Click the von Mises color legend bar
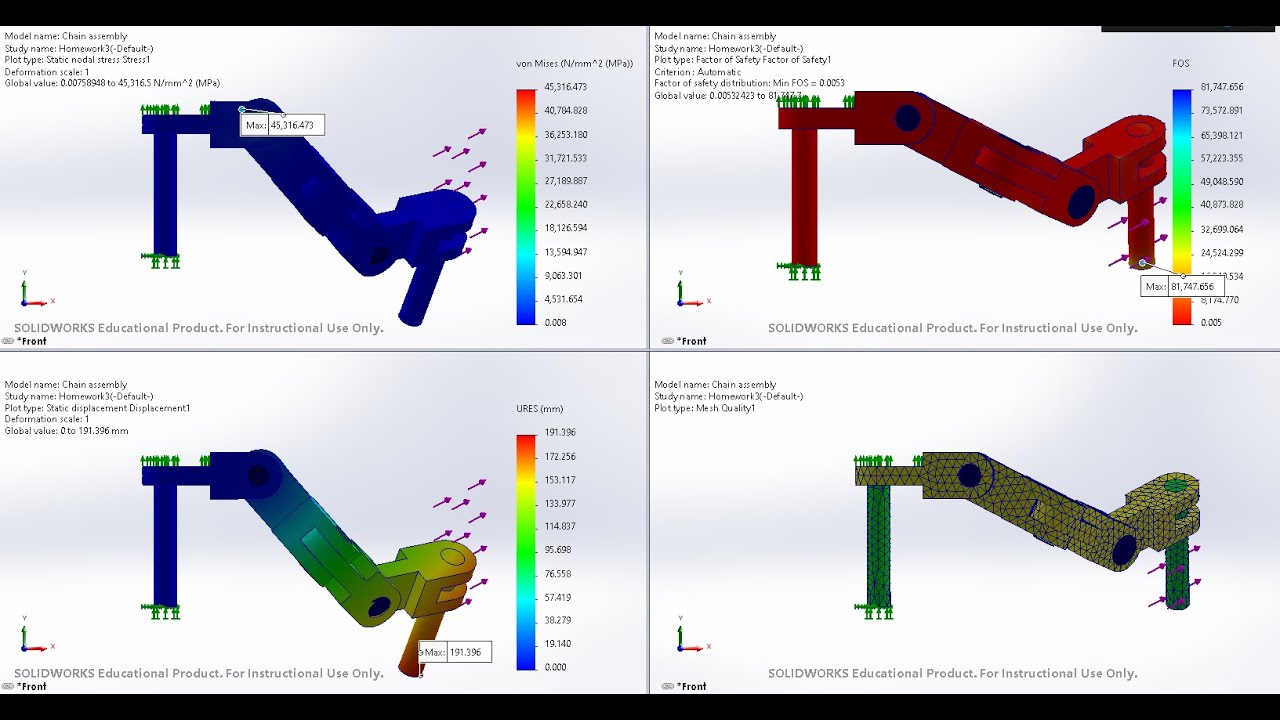Image resolution: width=1280 pixels, height=720 pixels. [526, 206]
